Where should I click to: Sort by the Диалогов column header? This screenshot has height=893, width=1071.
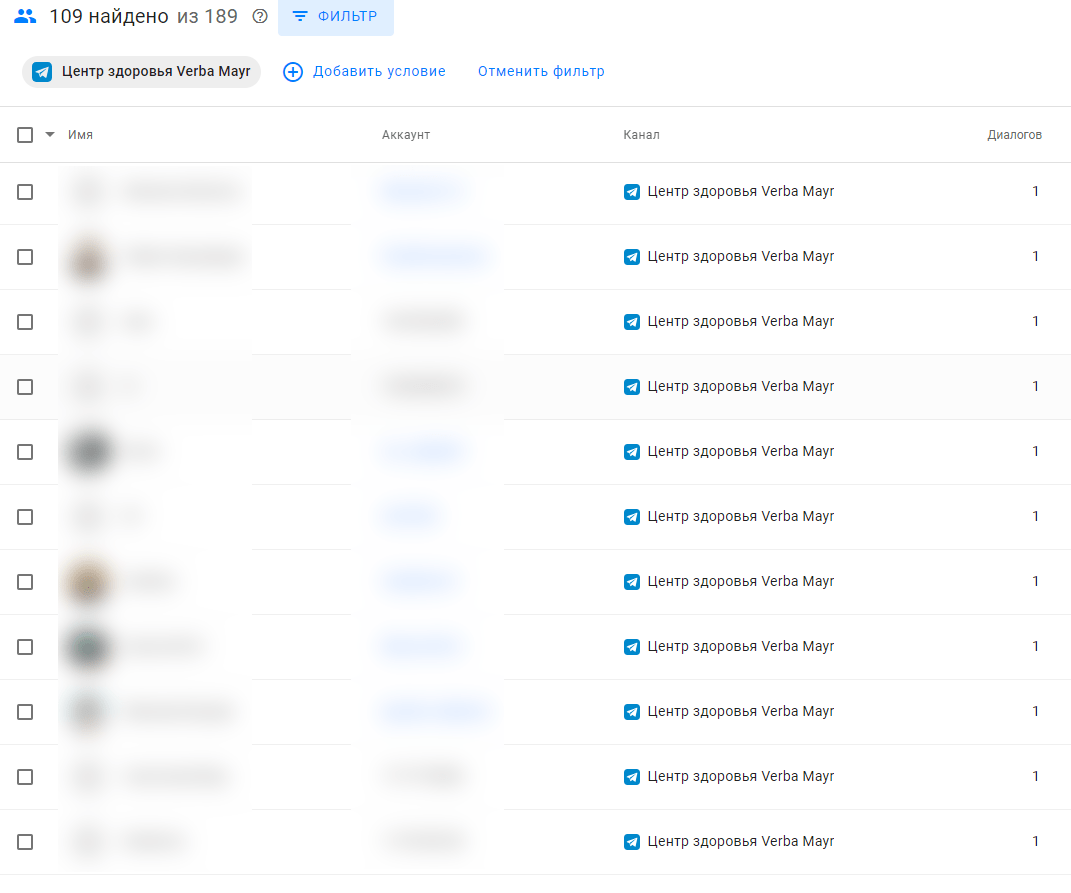pos(1014,135)
